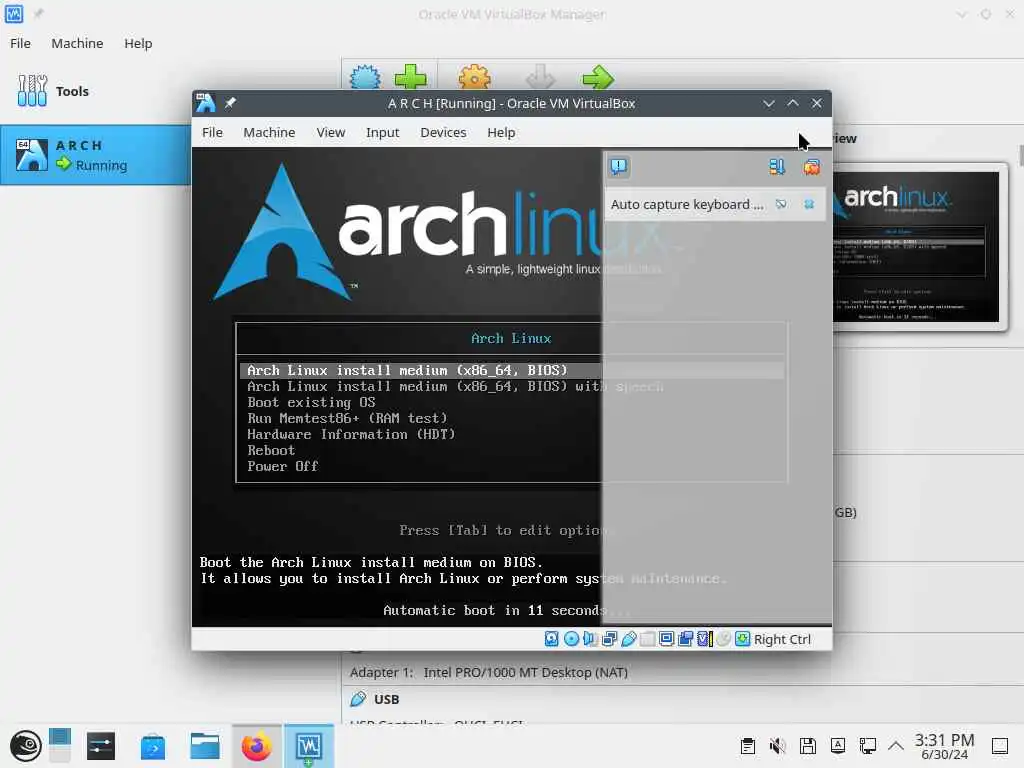Open Help menu in ARCH VM window
This screenshot has width=1024, height=768.
coord(501,133)
